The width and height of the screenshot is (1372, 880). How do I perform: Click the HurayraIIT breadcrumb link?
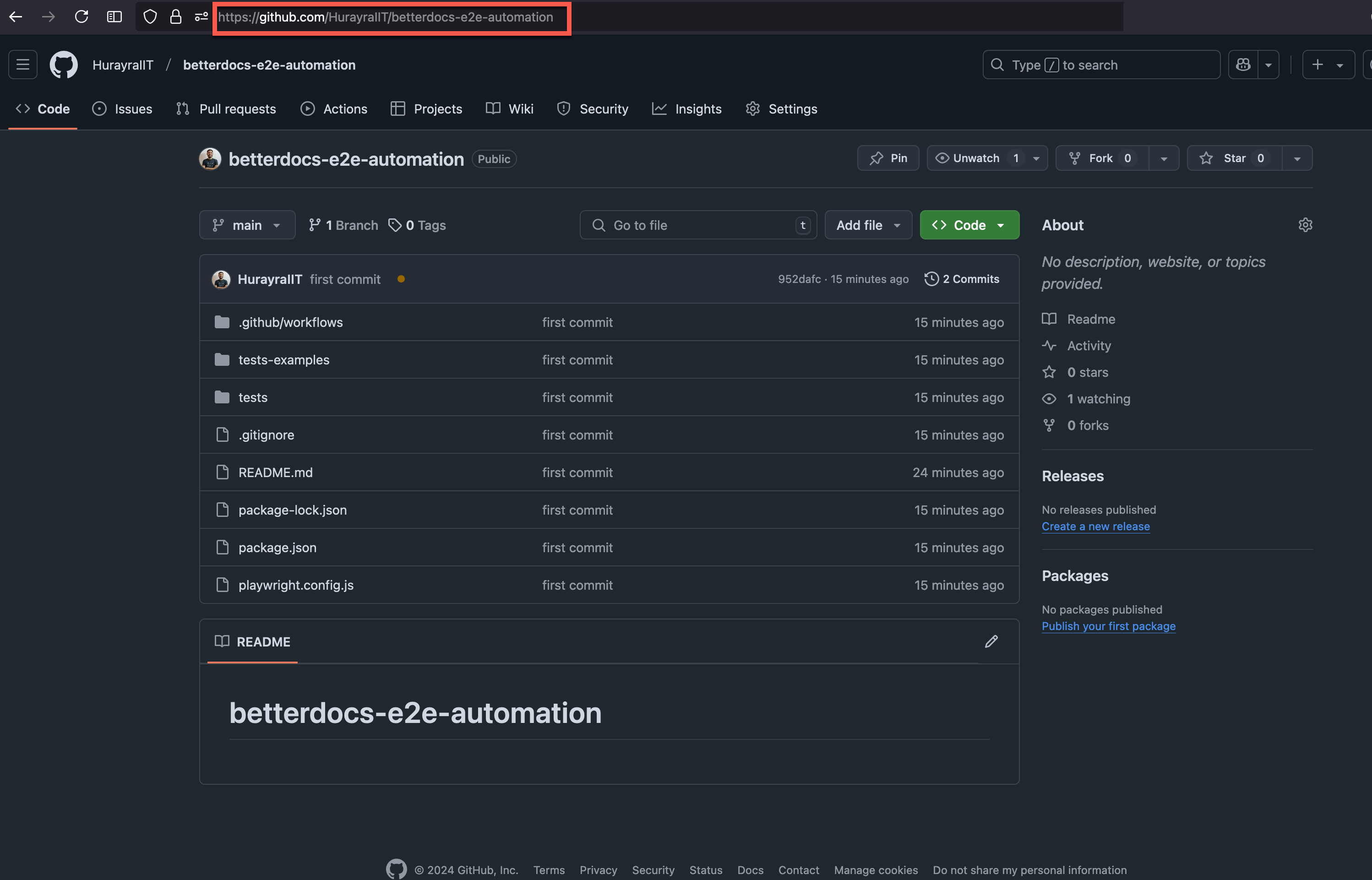pyautogui.click(x=123, y=65)
